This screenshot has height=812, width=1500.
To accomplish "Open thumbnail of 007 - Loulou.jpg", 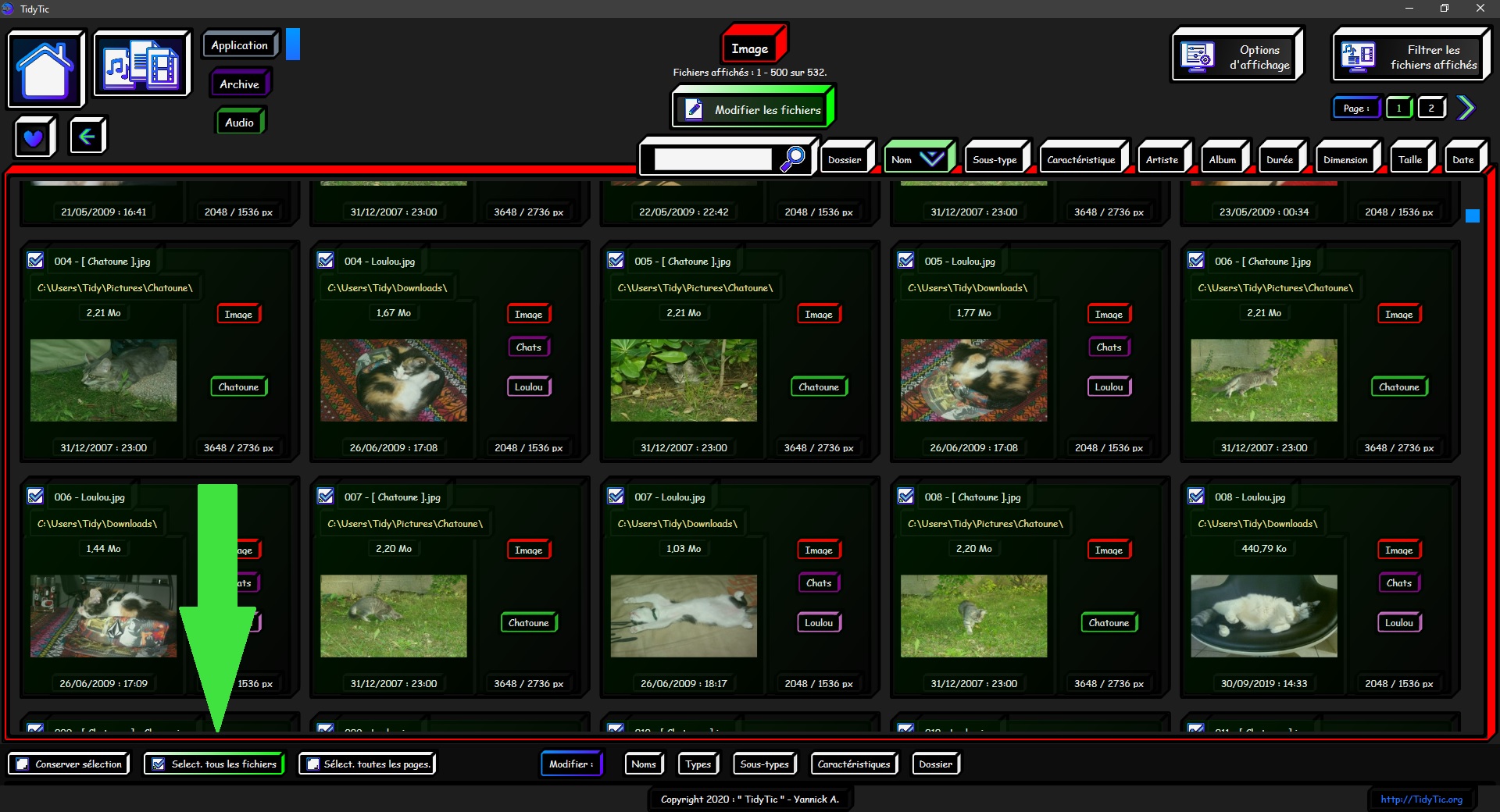I will click(684, 616).
